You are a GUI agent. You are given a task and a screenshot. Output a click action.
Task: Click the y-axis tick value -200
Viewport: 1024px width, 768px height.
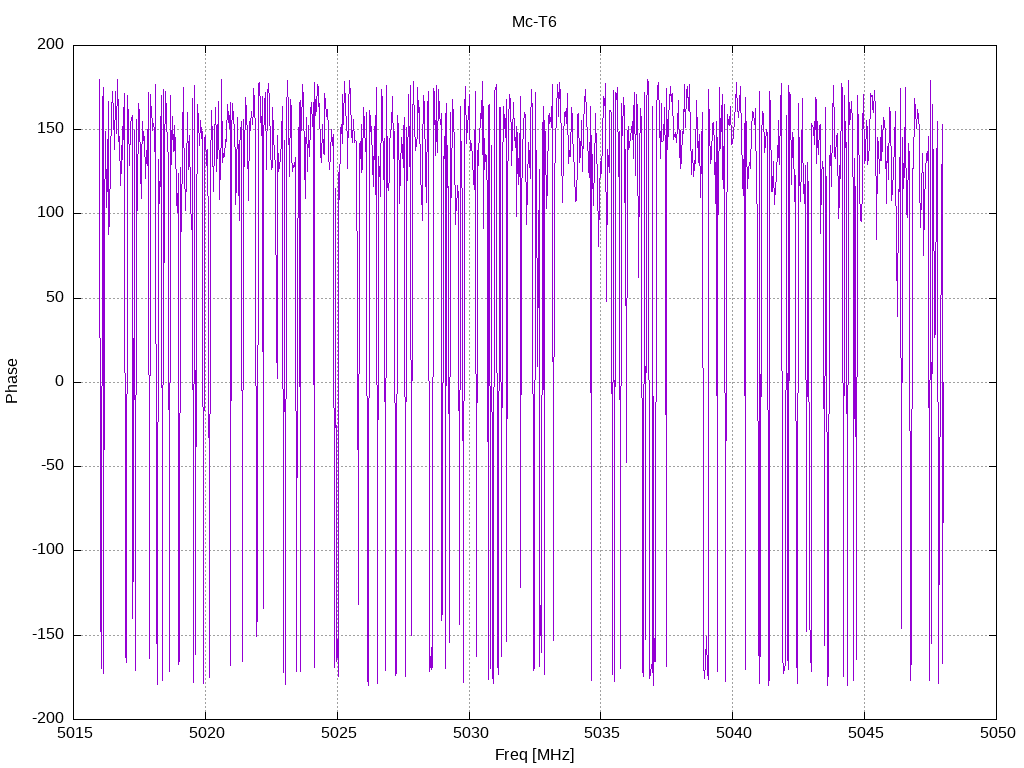(48, 718)
